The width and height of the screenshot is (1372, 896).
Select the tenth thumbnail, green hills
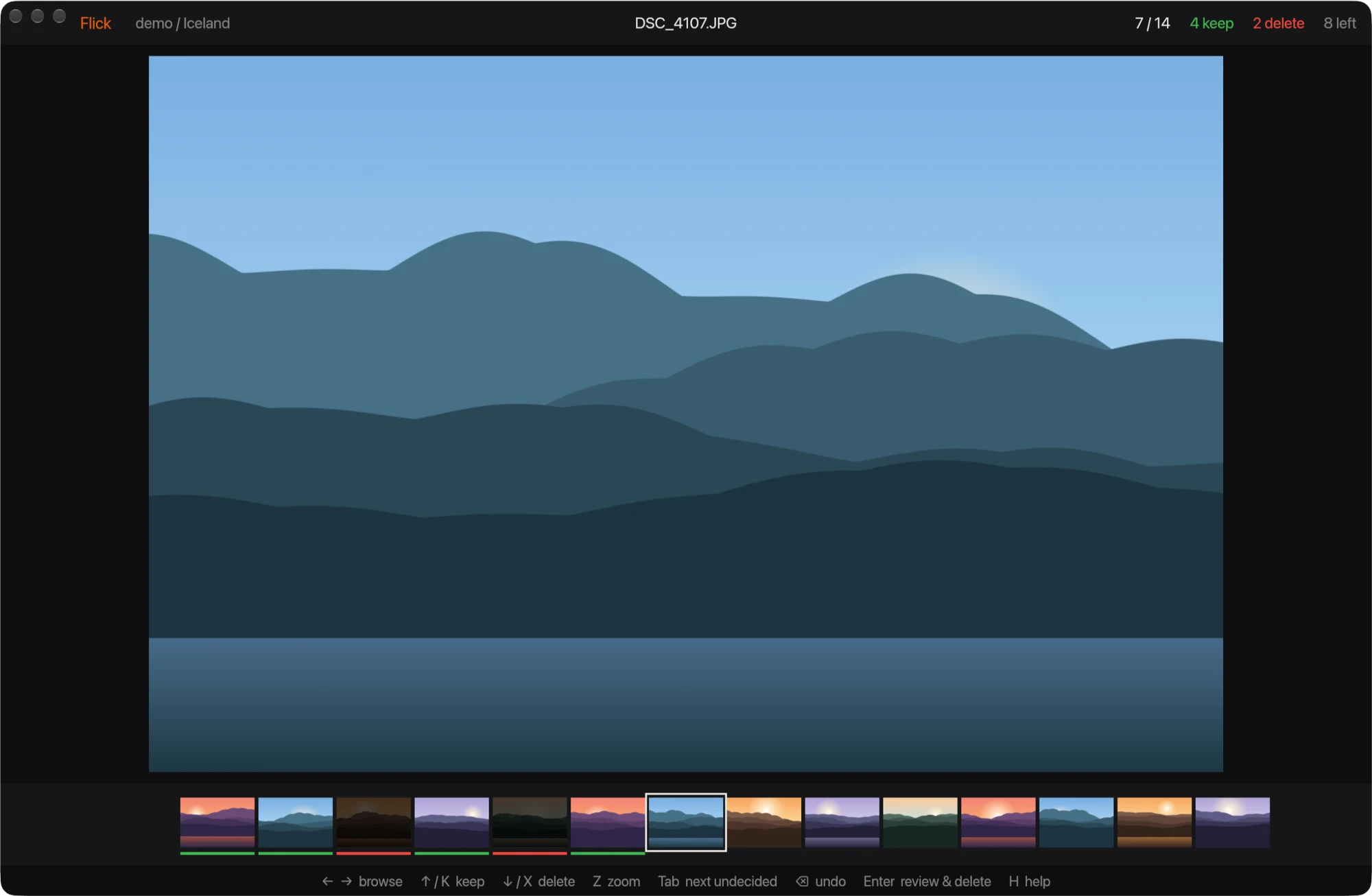click(x=921, y=823)
